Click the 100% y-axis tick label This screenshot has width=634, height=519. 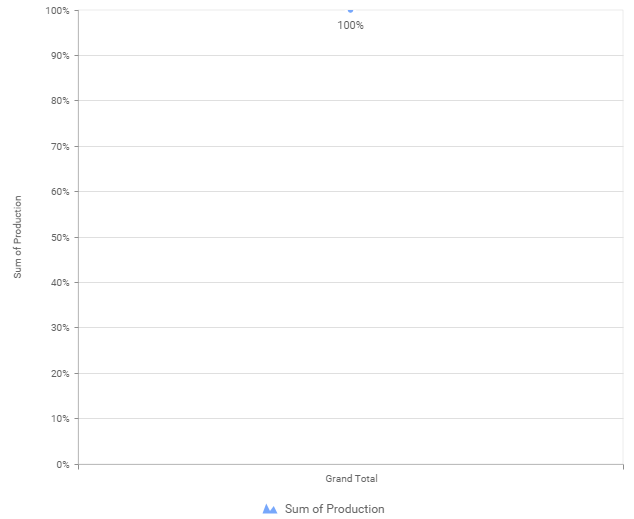(x=57, y=10)
